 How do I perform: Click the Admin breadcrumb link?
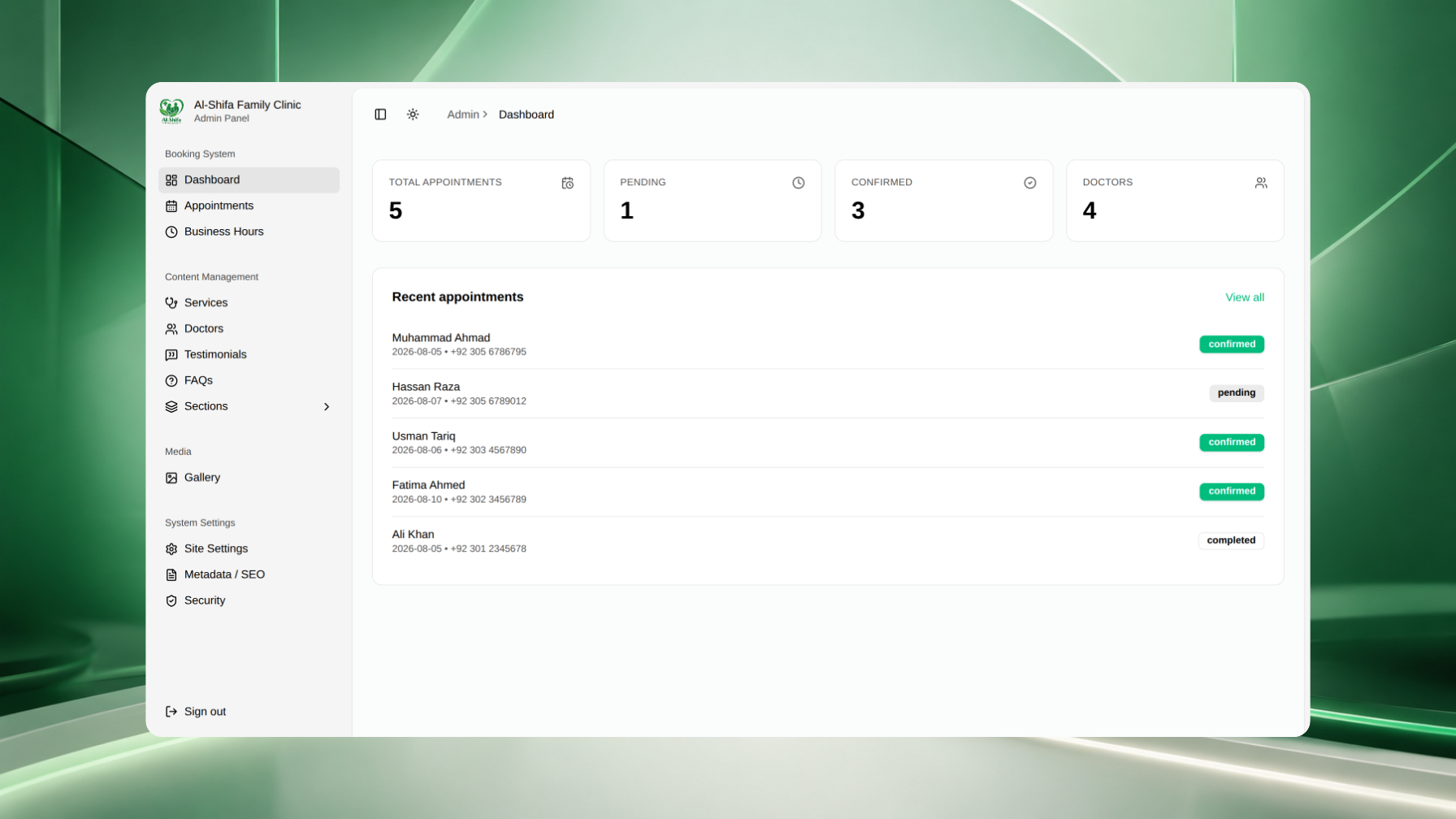(463, 115)
